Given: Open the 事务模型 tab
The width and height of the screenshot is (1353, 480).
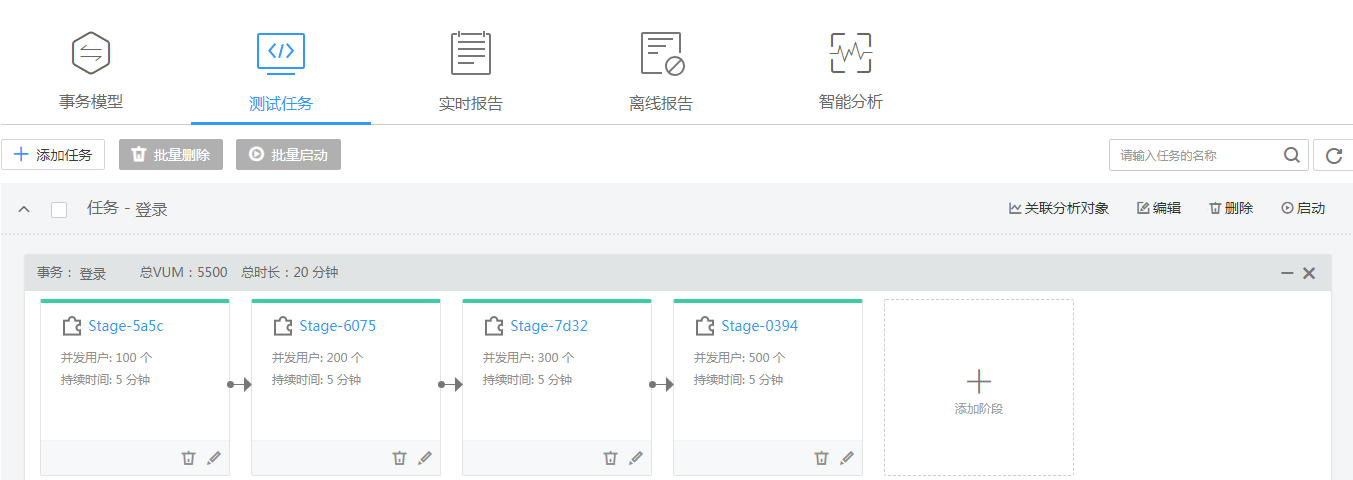Looking at the screenshot, I should [x=91, y=68].
